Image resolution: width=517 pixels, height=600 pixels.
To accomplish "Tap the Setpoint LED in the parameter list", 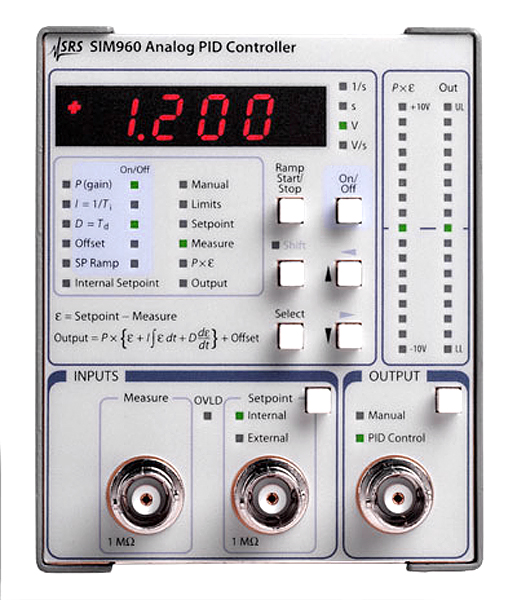I will click(x=183, y=223).
